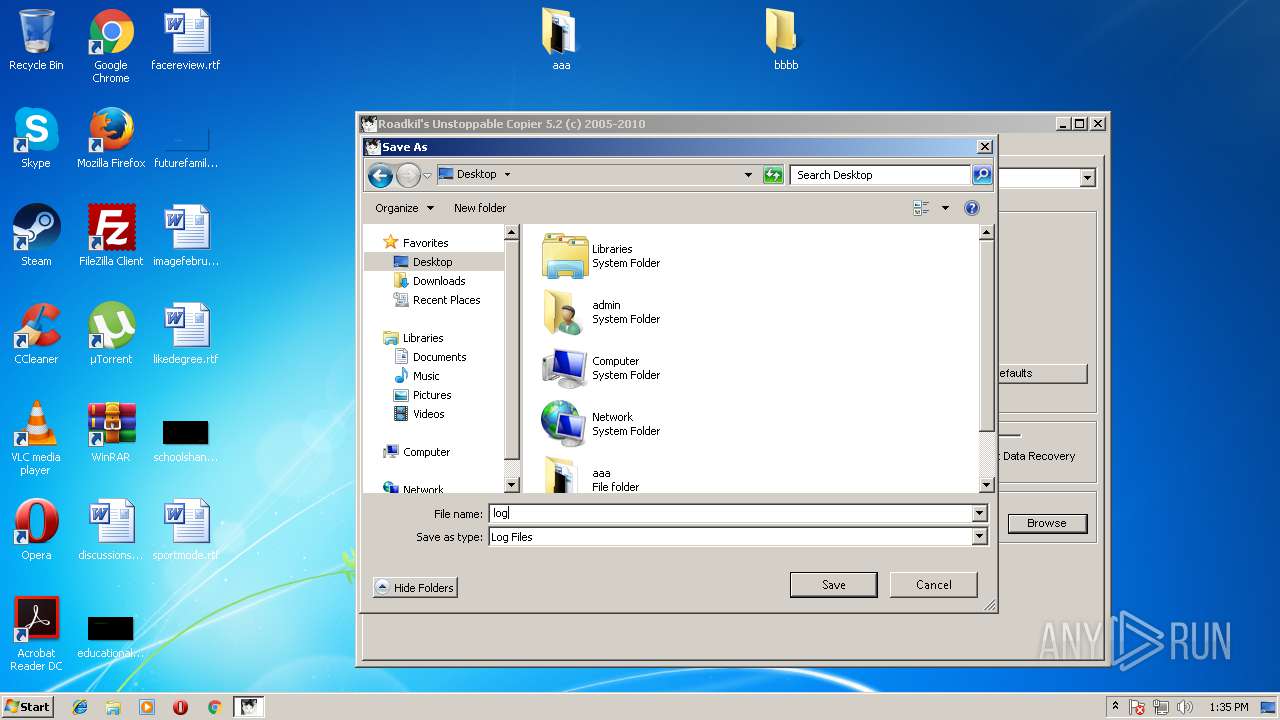Viewport: 1280px width, 720px height.
Task: Launch CCleaner desktop icon
Action: pyautogui.click(x=36, y=334)
